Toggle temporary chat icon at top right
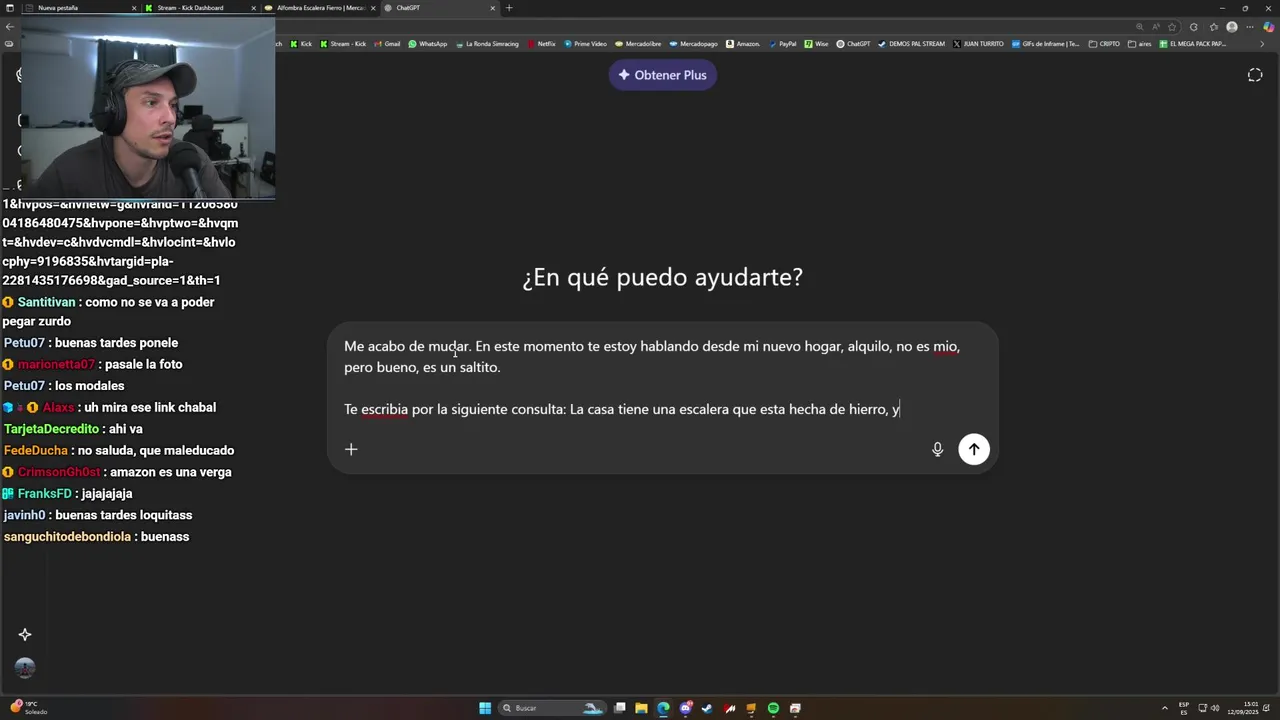 [1255, 75]
